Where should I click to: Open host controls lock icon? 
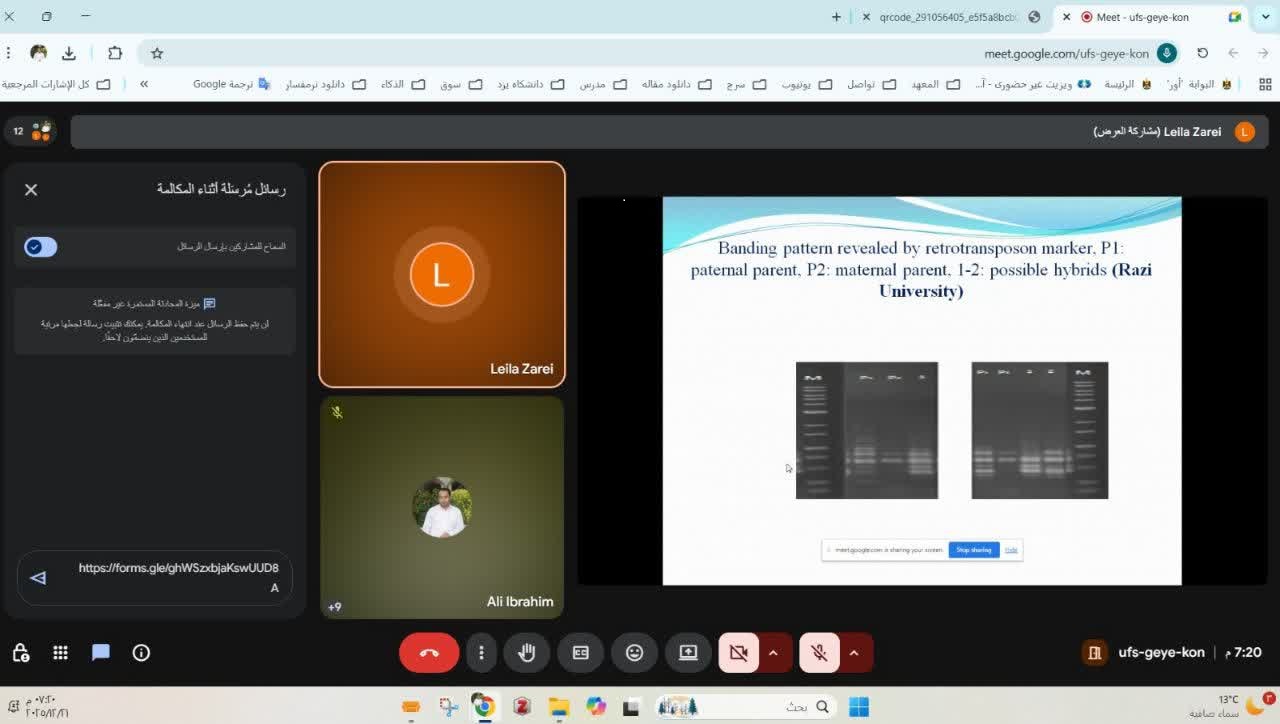pos(20,653)
